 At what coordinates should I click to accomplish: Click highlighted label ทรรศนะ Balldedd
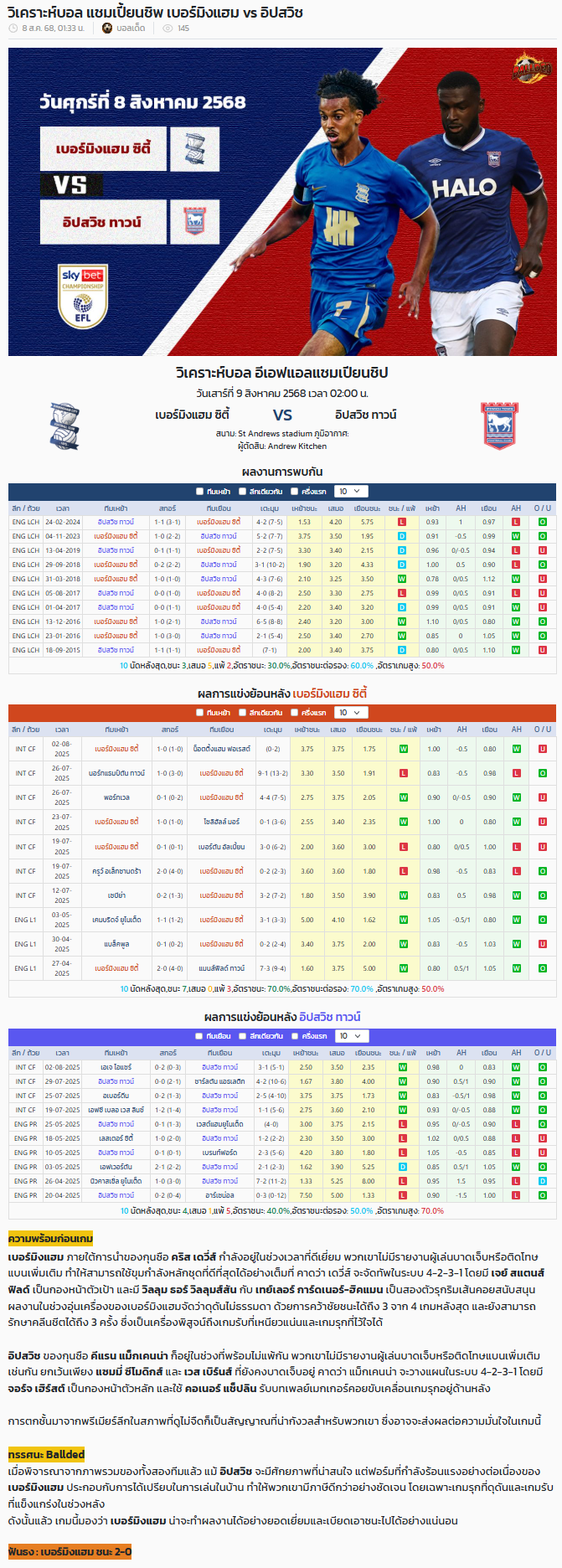click(46, 1454)
